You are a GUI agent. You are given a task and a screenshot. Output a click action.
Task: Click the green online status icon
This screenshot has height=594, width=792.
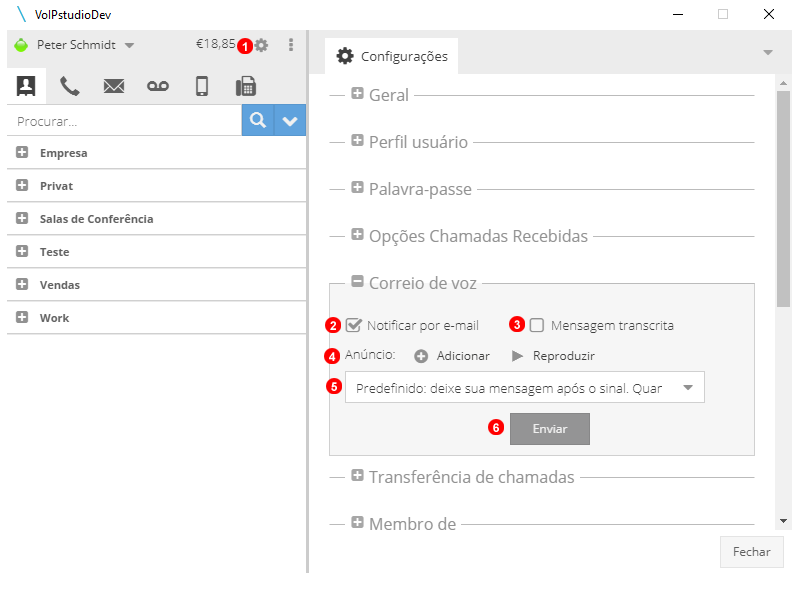click(x=21, y=45)
